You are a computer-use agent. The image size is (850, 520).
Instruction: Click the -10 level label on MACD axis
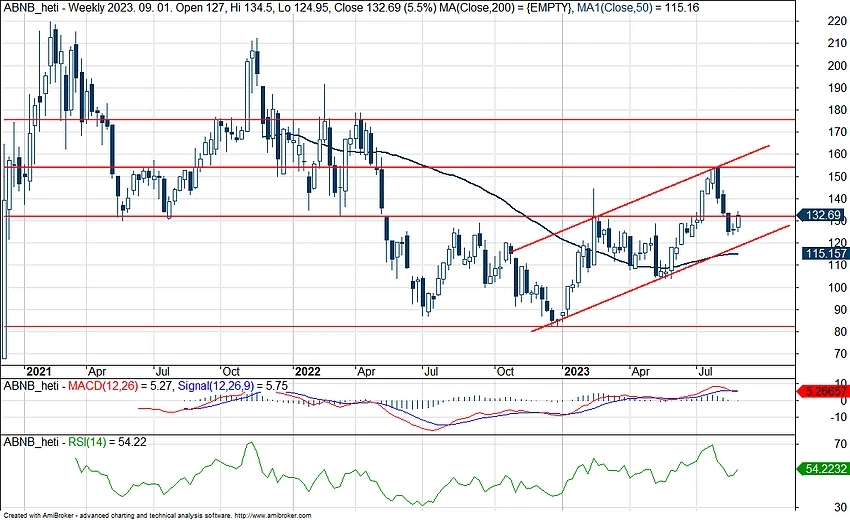838,417
